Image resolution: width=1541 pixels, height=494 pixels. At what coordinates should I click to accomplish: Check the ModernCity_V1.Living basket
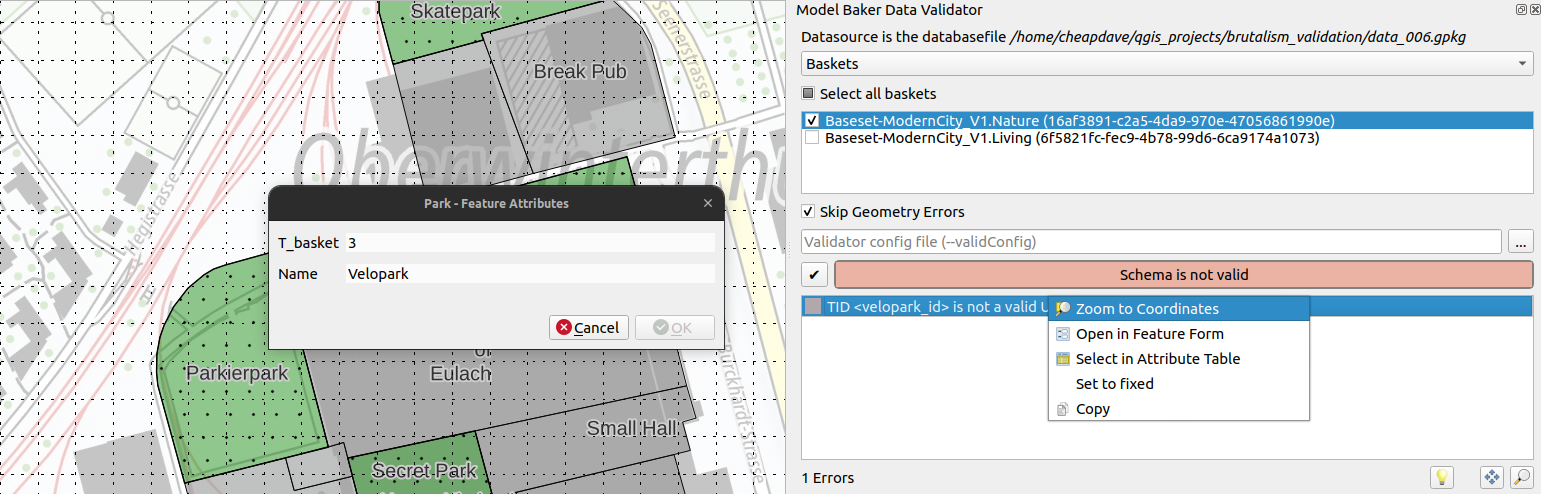812,138
